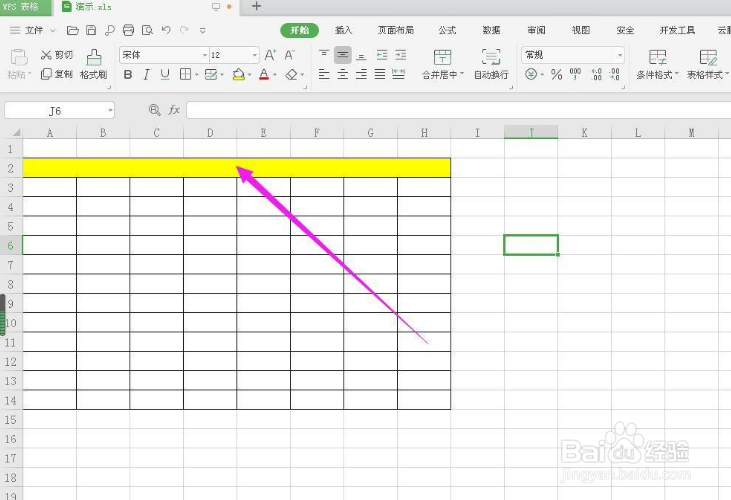Screen dimensions: 731x500
Task: Switch to Page Layout (页面布局) tab
Action: coord(395,30)
